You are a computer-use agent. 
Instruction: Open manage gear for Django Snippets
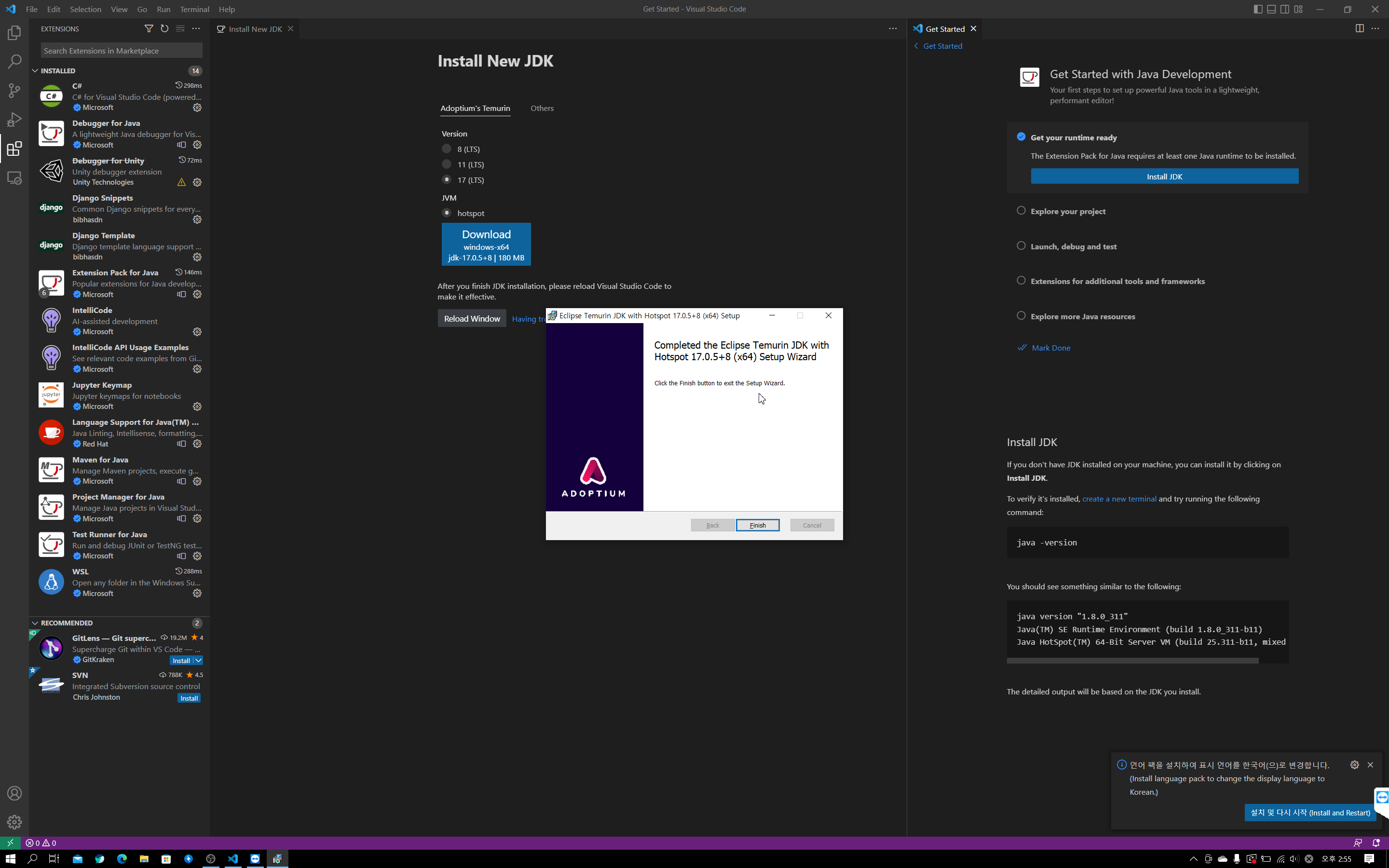click(x=197, y=220)
